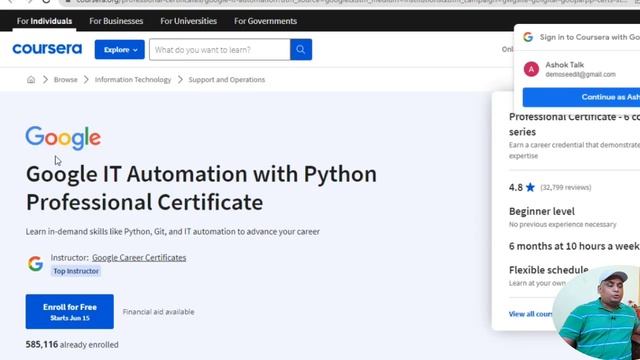Click the View all courses link
The height and width of the screenshot is (360, 640).
(531, 314)
